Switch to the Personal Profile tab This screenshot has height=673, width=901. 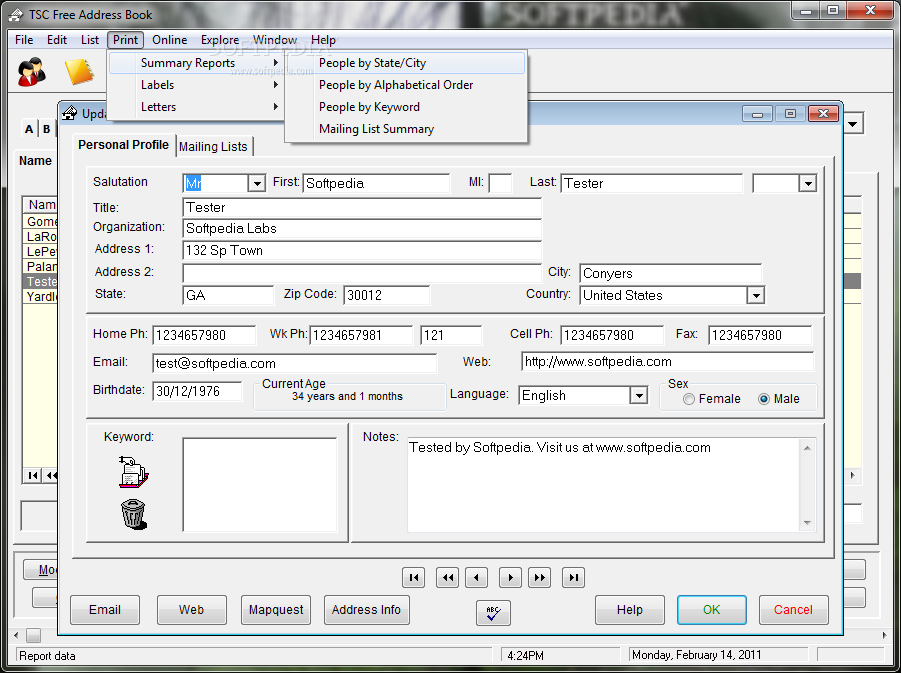click(x=124, y=145)
